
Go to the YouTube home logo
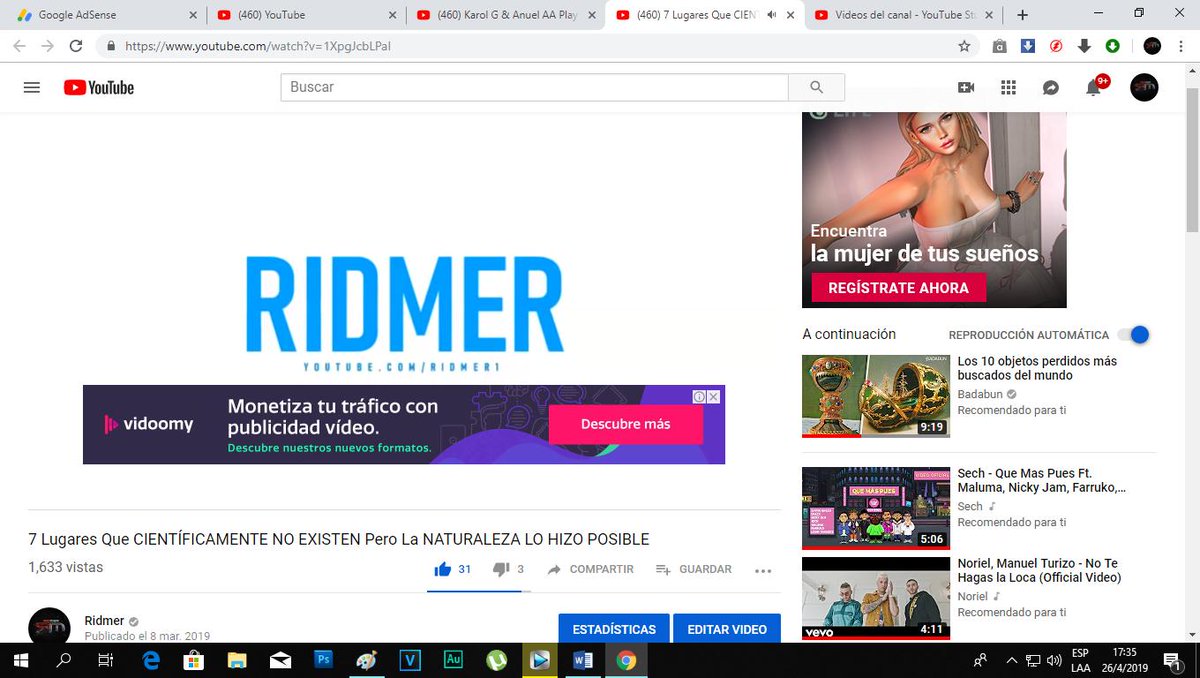(x=99, y=87)
